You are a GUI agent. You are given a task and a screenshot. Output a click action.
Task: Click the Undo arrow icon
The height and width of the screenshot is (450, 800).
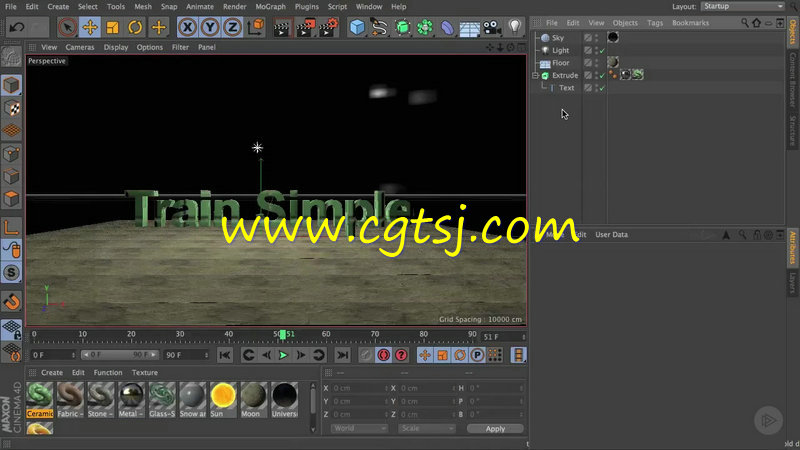[x=16, y=27]
